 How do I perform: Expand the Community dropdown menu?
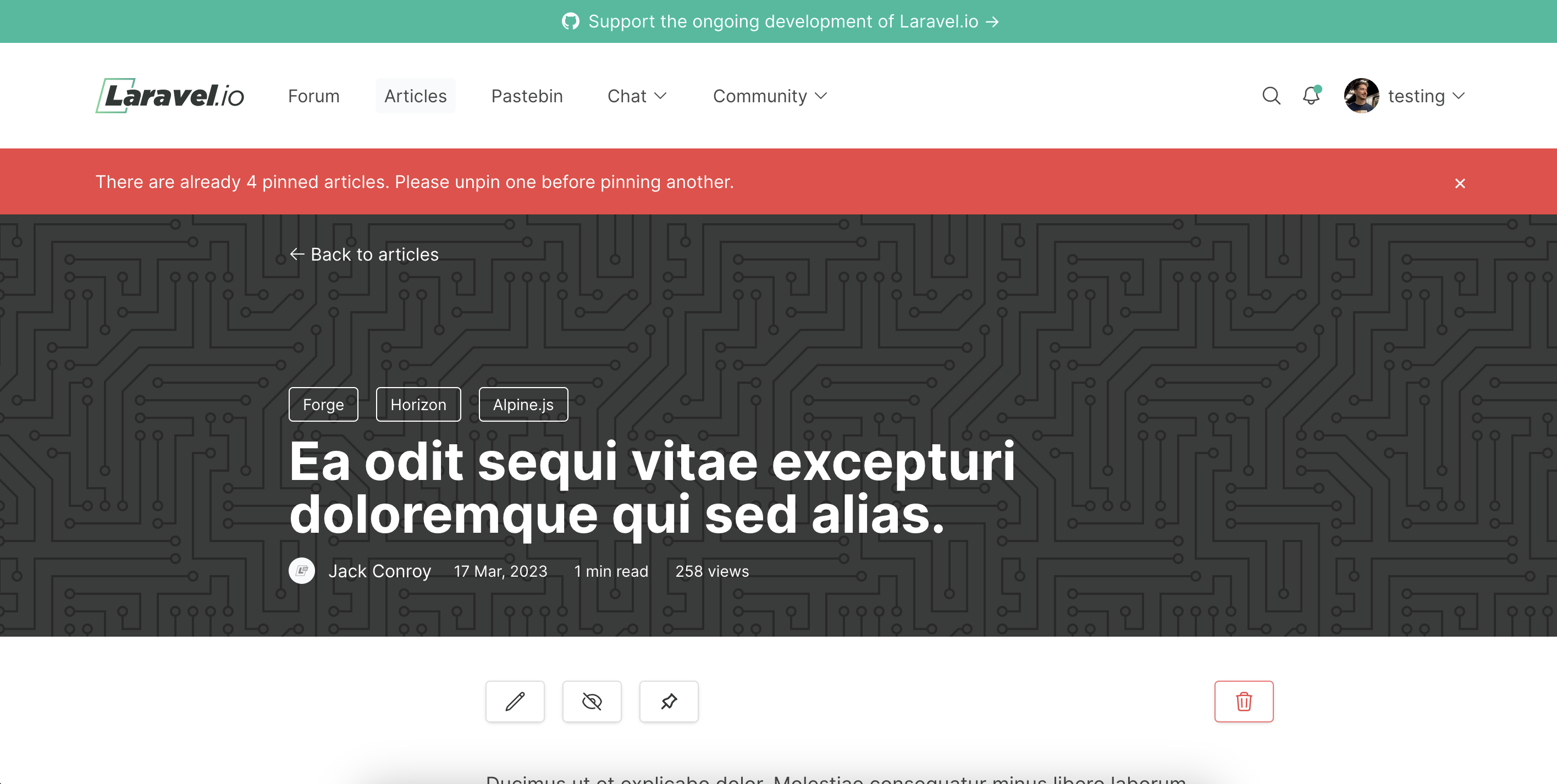770,96
